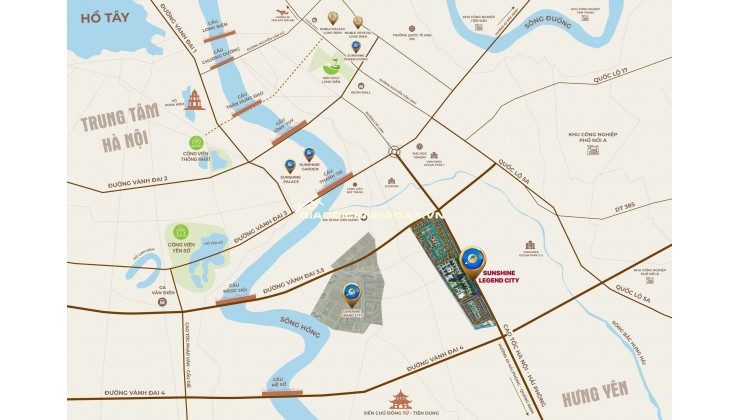Click the Cầu Mễ Sở bridge marker
Viewport: 740px width, 420px height.
click(282, 392)
